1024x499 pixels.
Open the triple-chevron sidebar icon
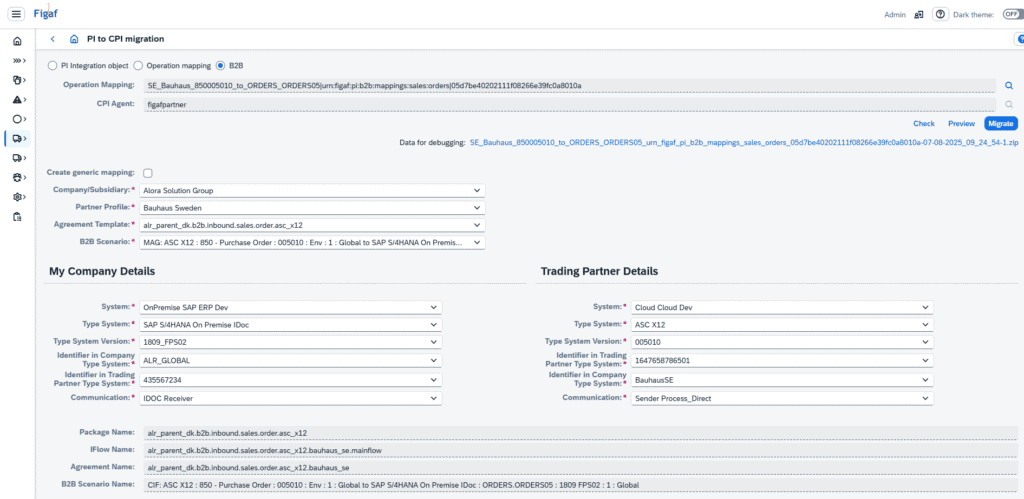click(x=19, y=61)
